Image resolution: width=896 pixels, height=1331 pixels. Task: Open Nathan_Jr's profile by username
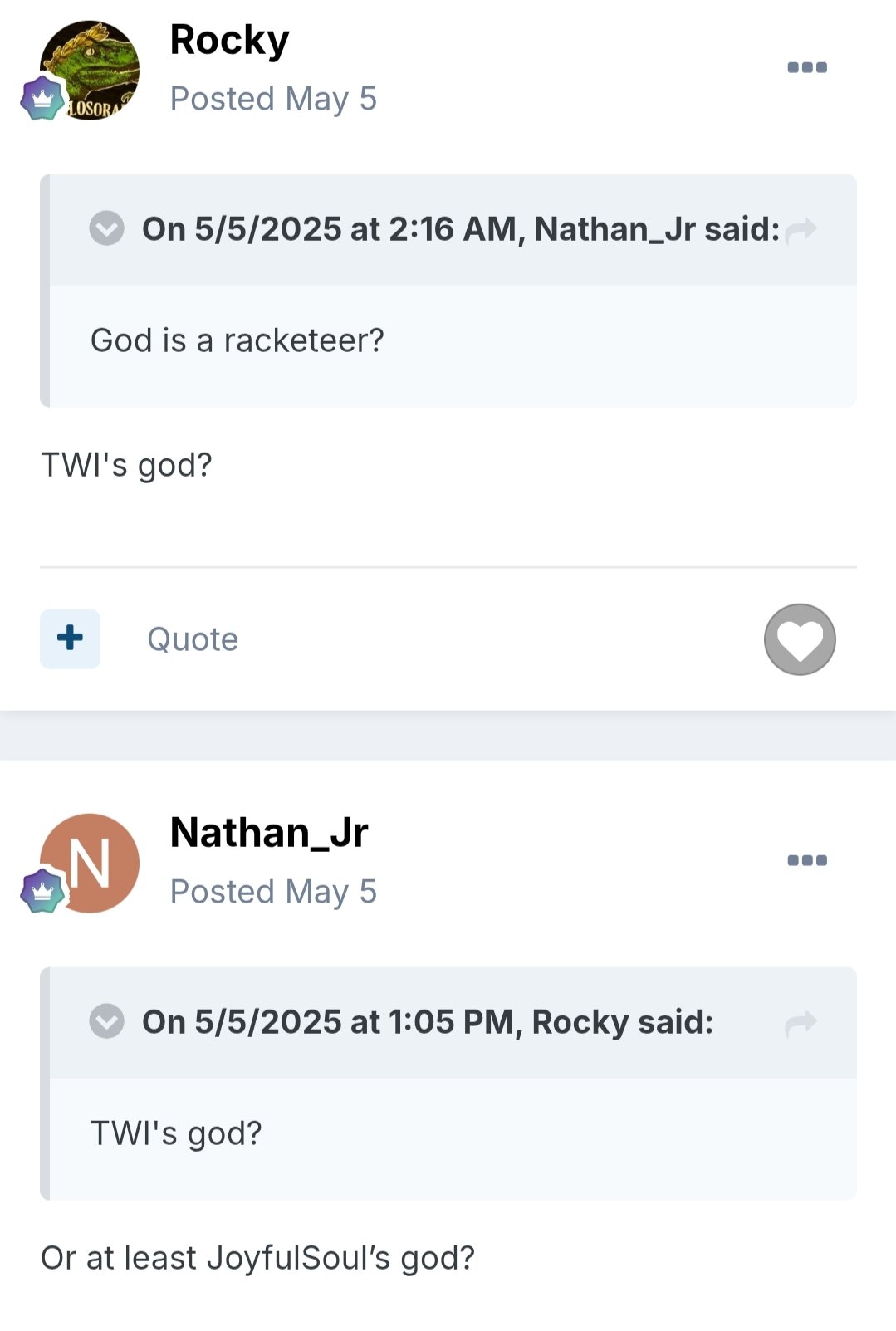pyautogui.click(x=269, y=832)
